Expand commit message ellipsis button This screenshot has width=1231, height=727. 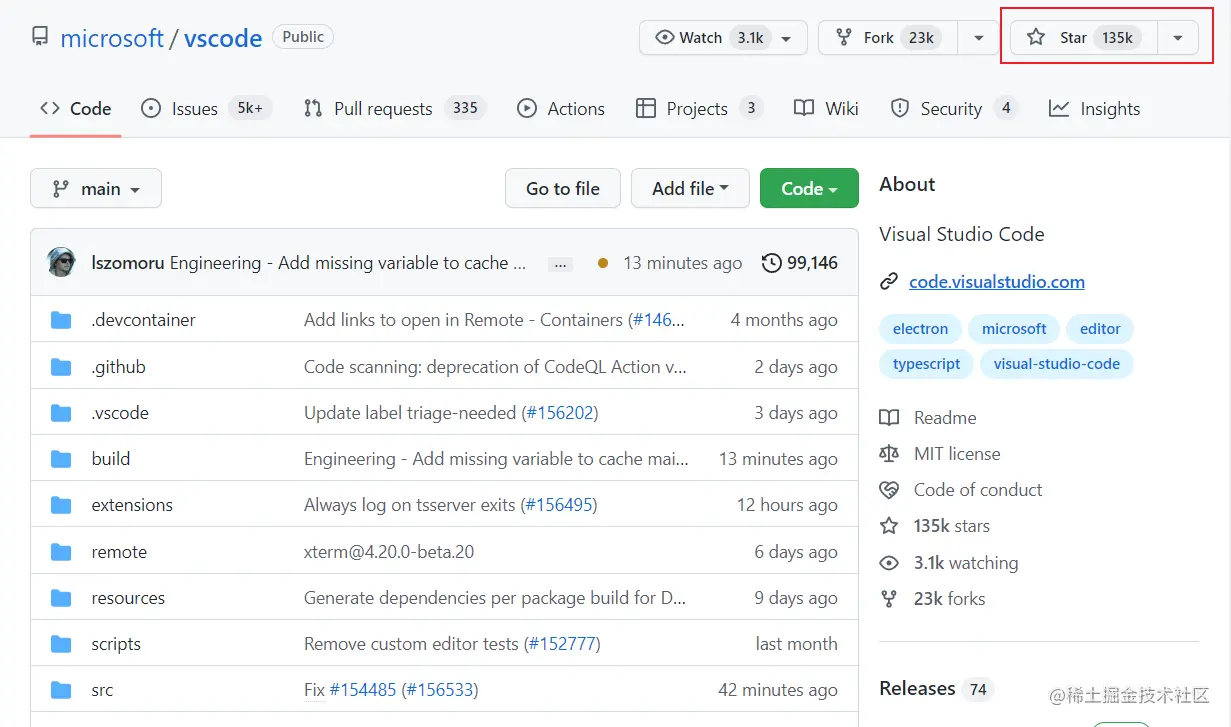point(560,264)
